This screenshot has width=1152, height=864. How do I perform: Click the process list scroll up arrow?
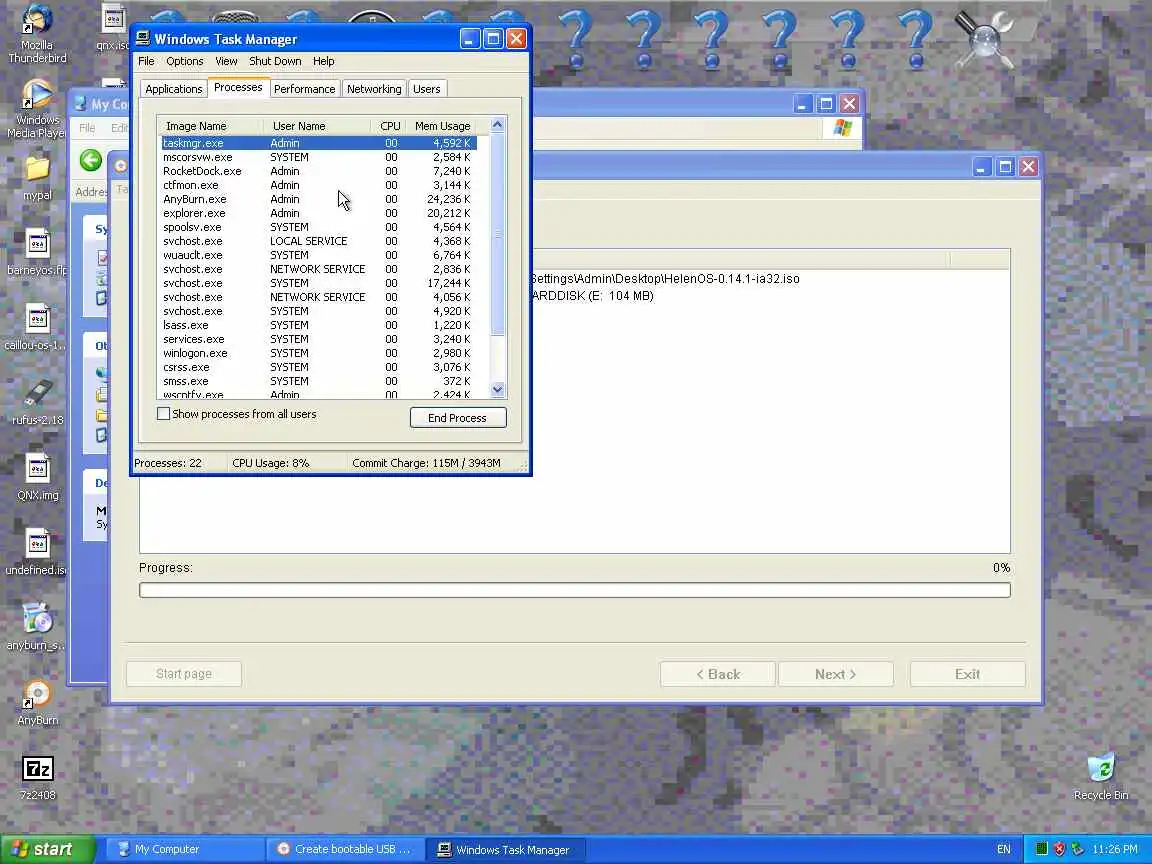click(497, 125)
